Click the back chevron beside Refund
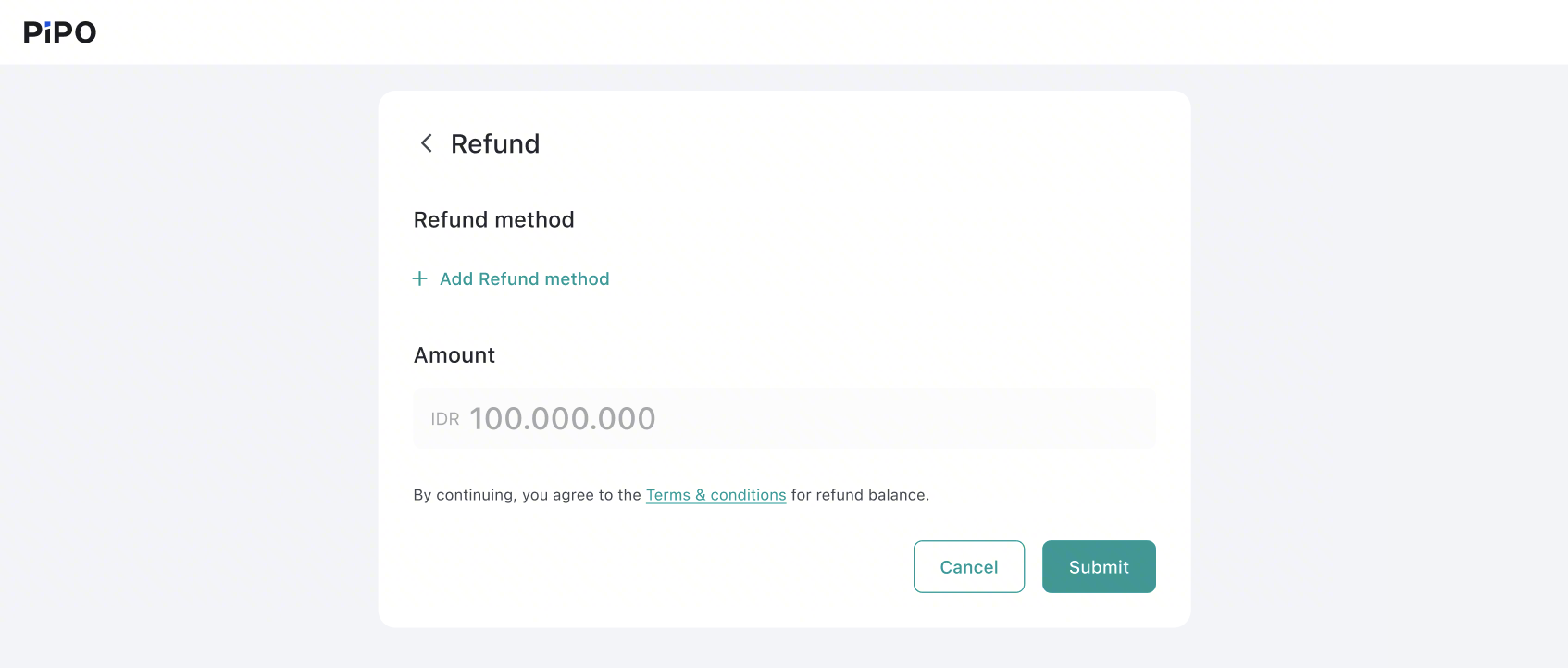This screenshot has width=1568, height=668. pos(426,143)
